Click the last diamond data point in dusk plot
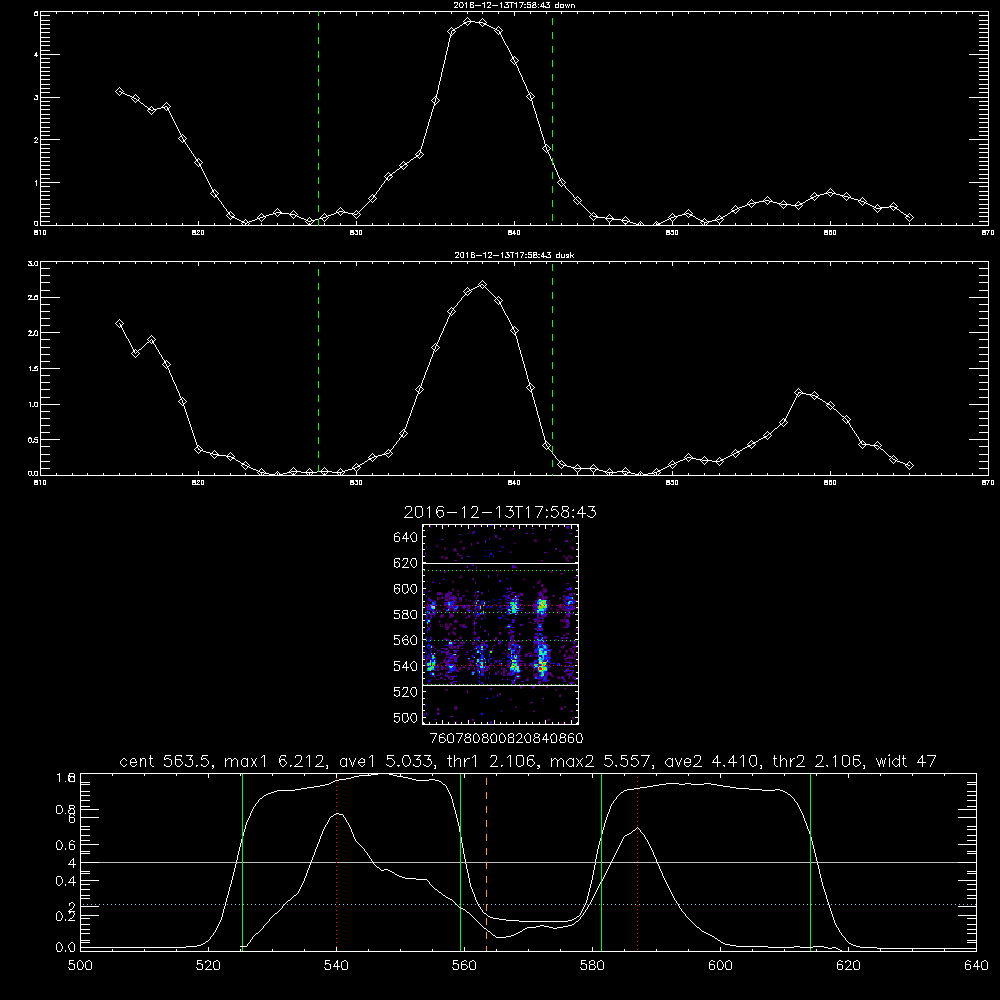 tap(909, 466)
